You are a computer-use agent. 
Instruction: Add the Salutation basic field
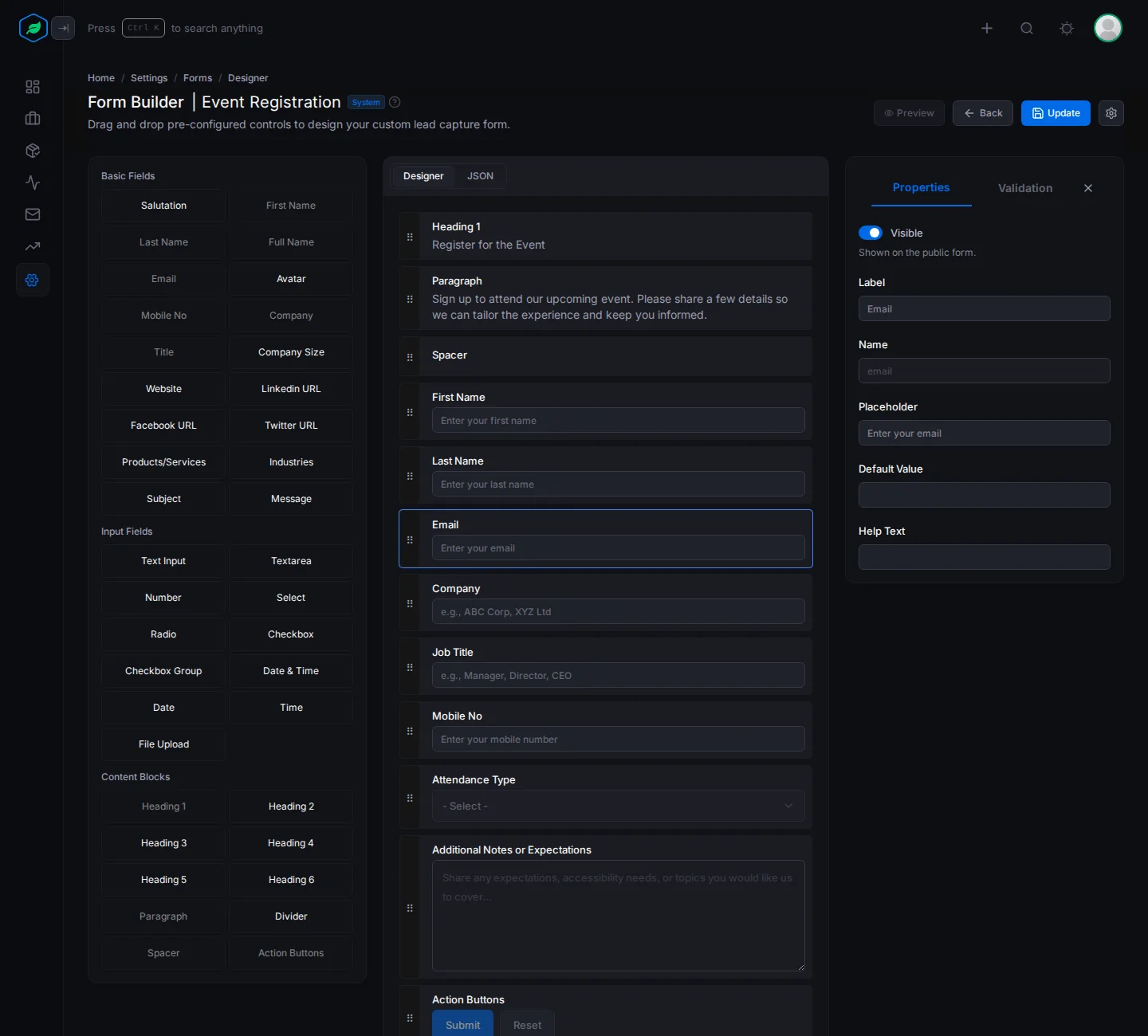(163, 206)
